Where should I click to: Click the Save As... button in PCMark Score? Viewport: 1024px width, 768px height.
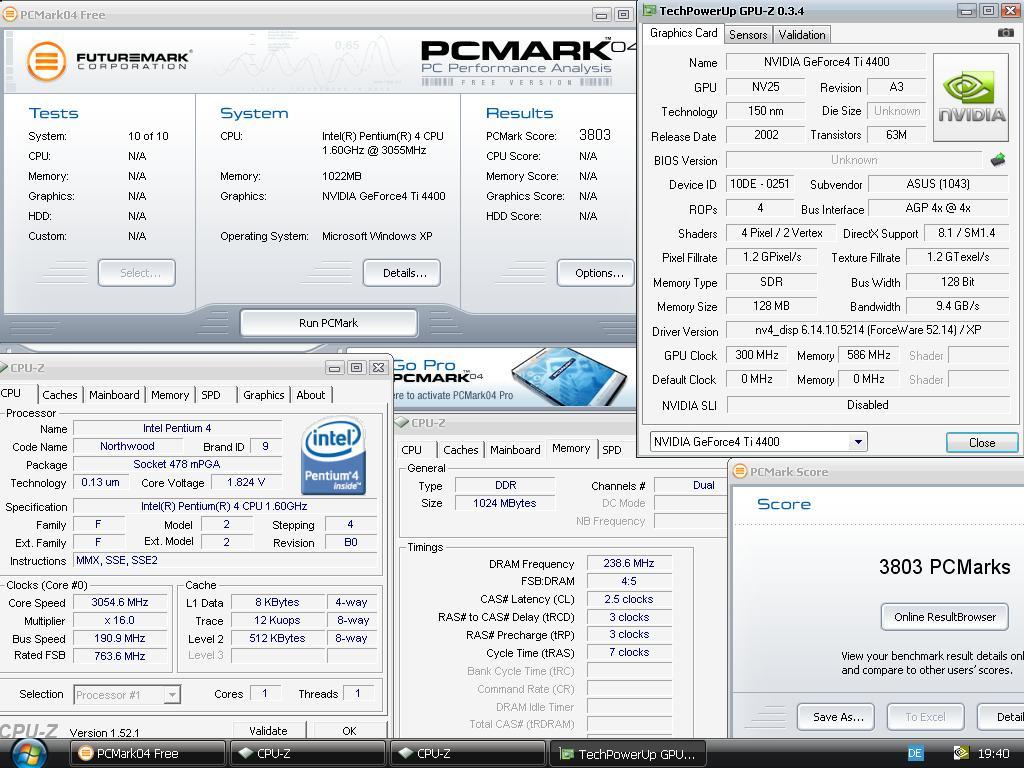(838, 717)
